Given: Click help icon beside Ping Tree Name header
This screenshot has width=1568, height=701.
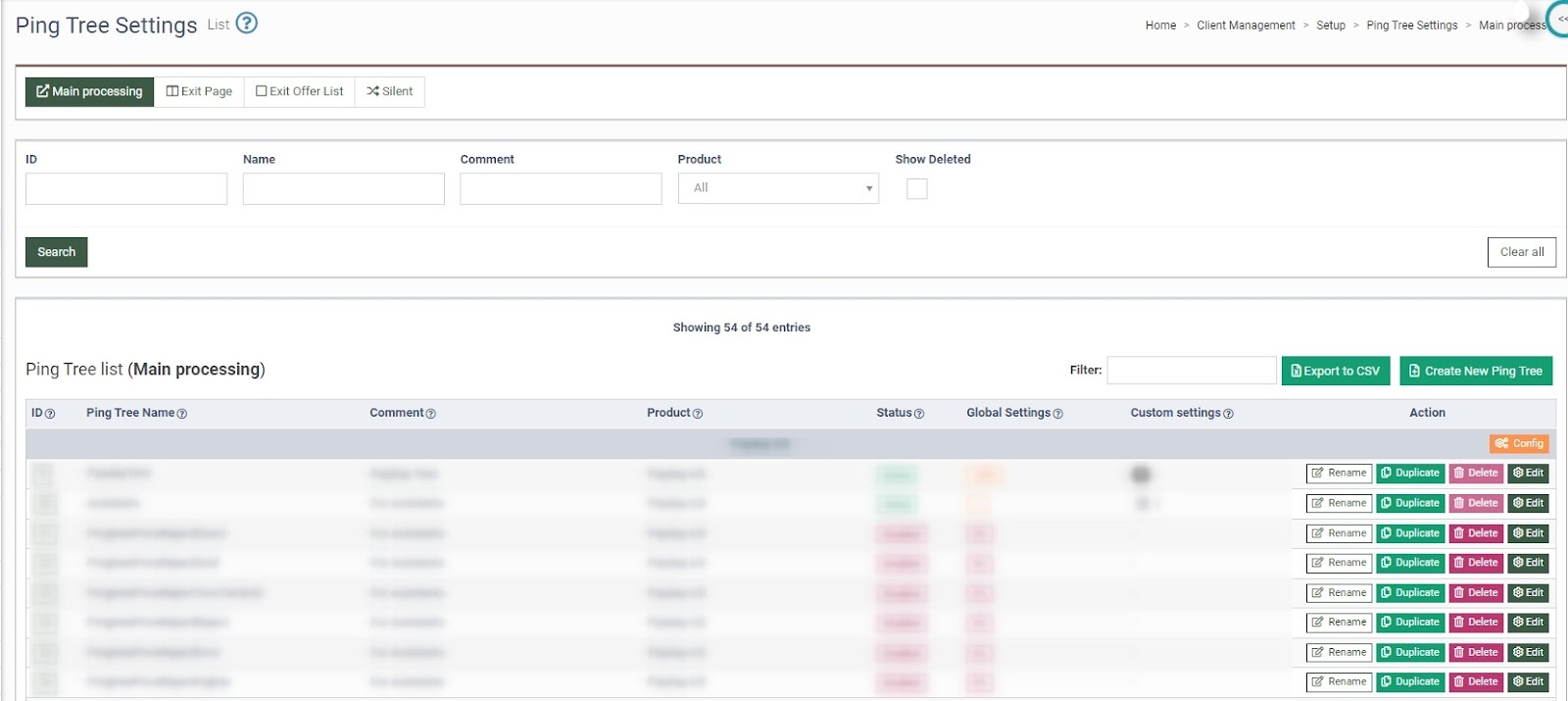Looking at the screenshot, I should tap(181, 414).
